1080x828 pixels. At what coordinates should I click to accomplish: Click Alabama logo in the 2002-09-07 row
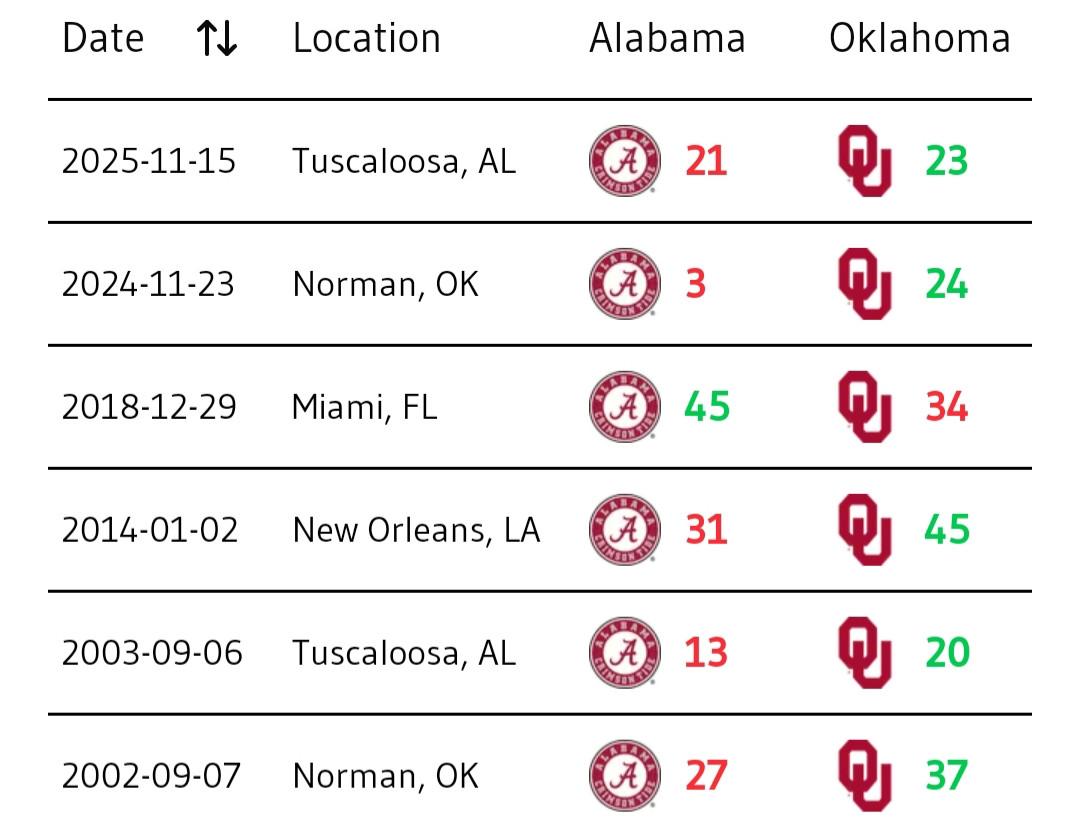[x=625, y=776]
